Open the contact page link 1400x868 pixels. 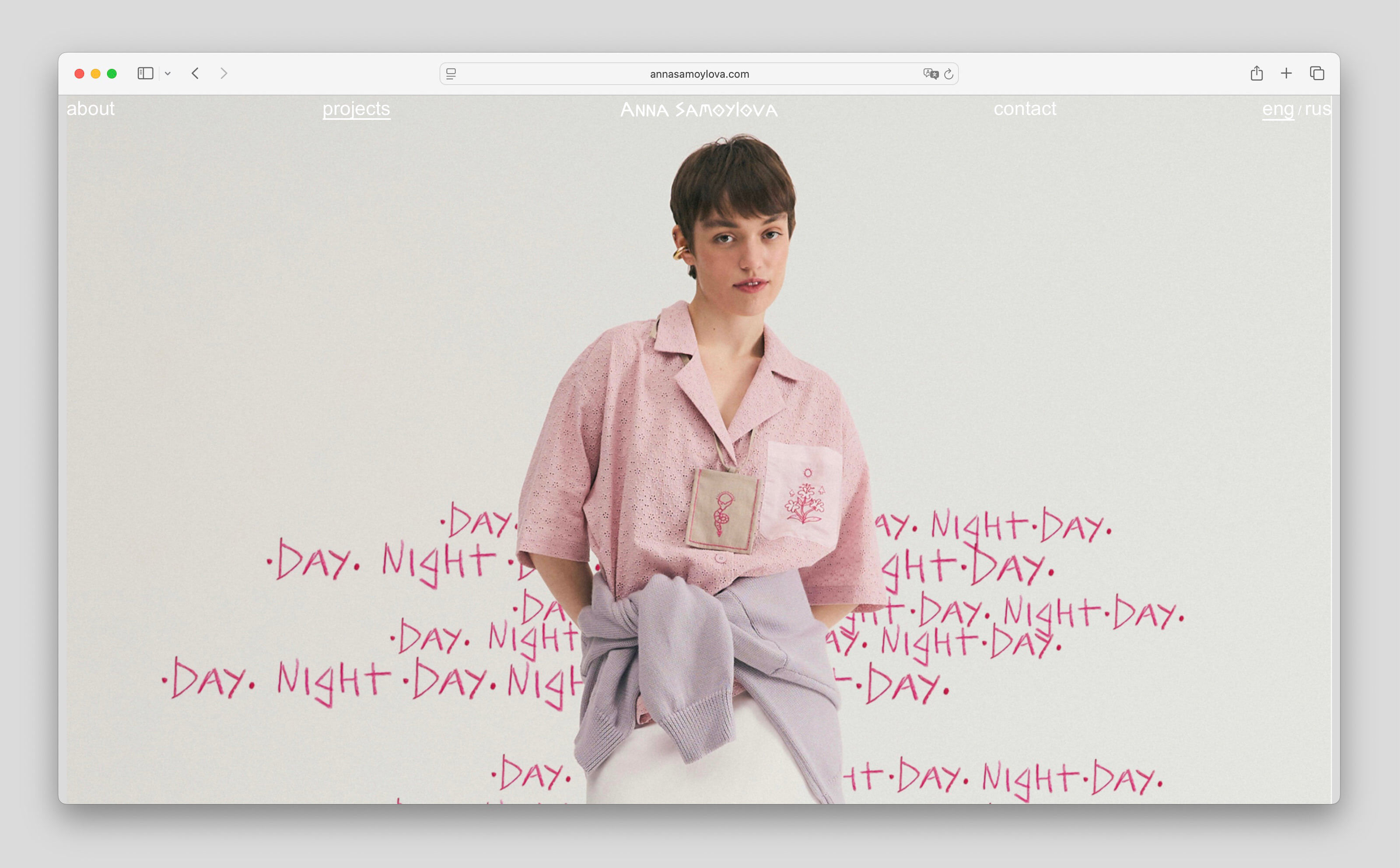[x=1025, y=108]
